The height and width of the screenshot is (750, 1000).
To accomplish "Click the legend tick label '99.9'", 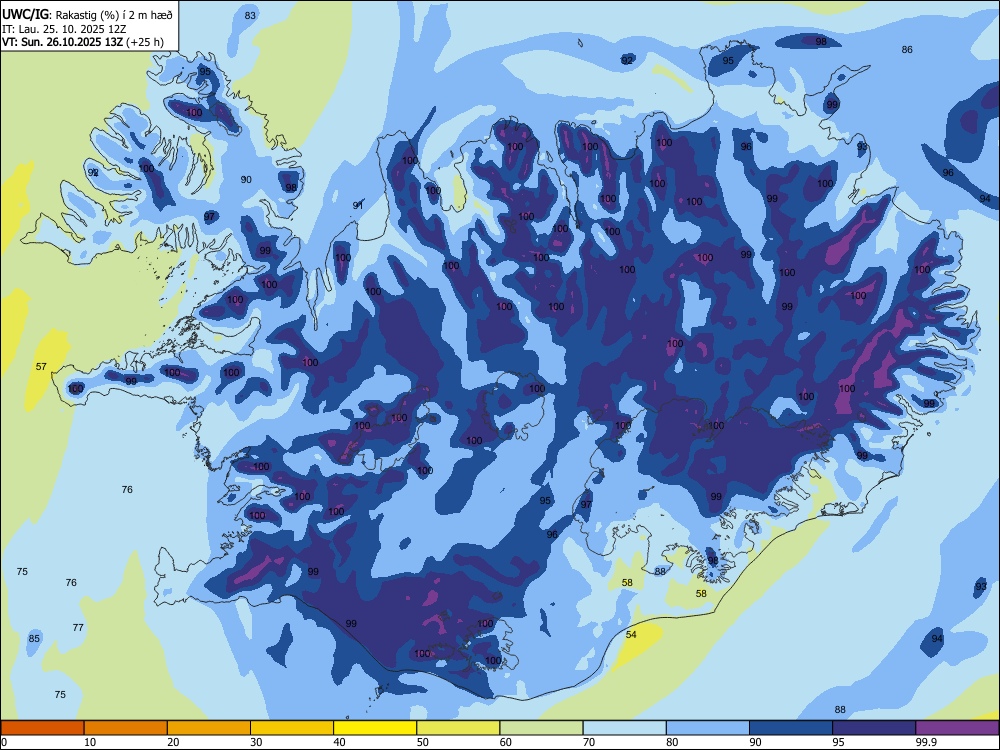I will (x=925, y=742).
